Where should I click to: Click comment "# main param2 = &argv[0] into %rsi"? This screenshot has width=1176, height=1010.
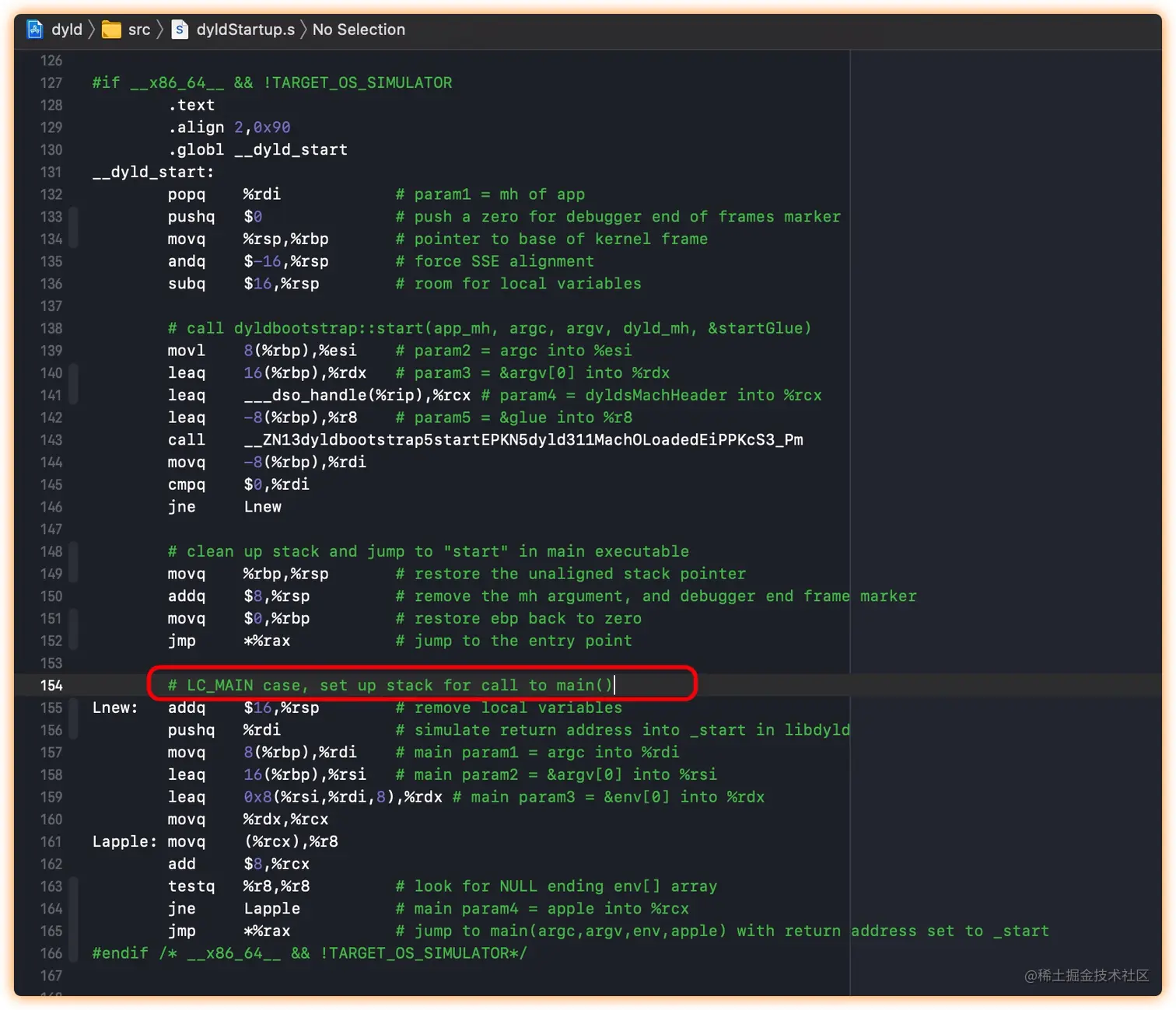coord(556,774)
